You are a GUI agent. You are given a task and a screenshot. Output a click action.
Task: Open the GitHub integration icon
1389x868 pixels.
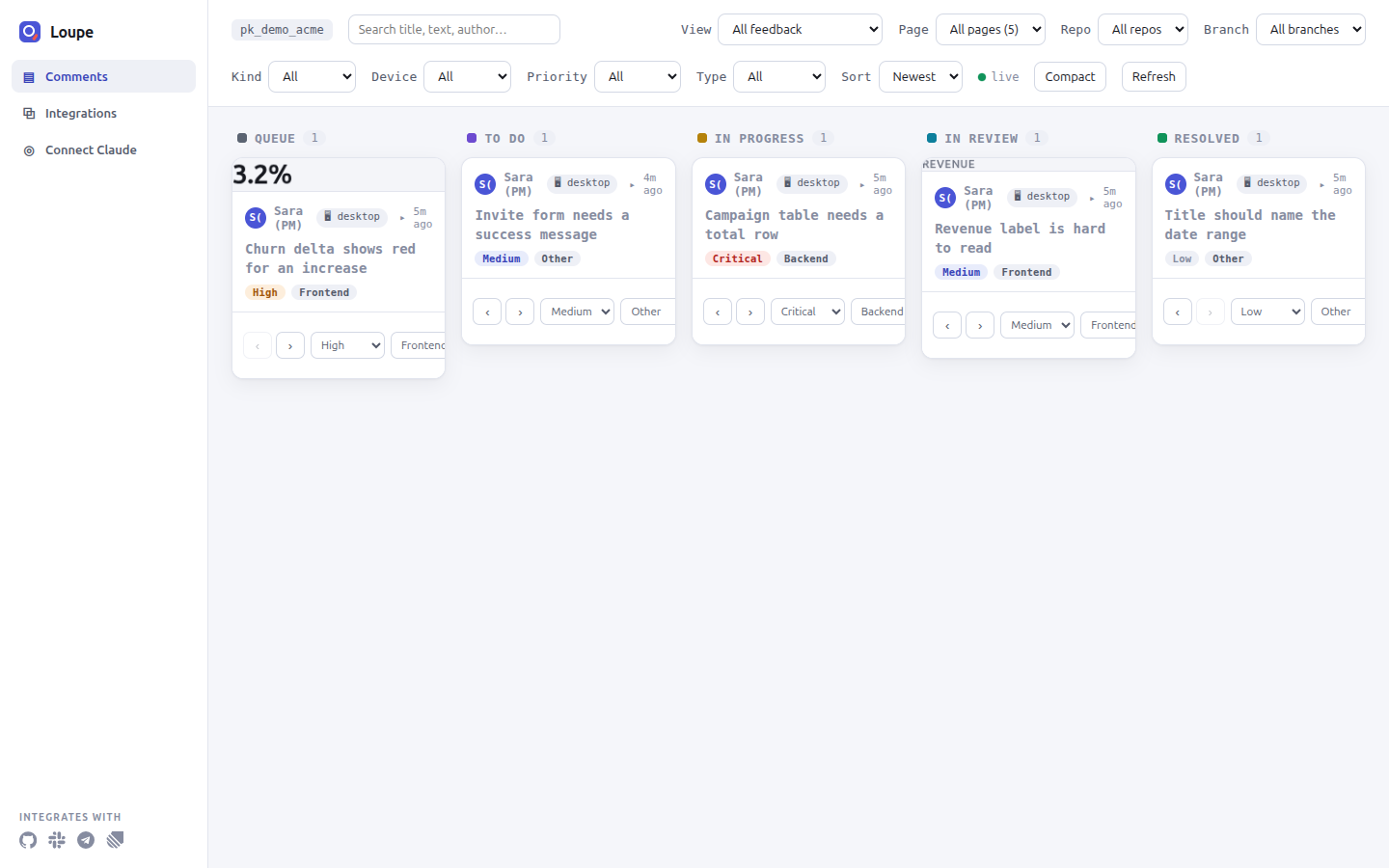coord(28,840)
